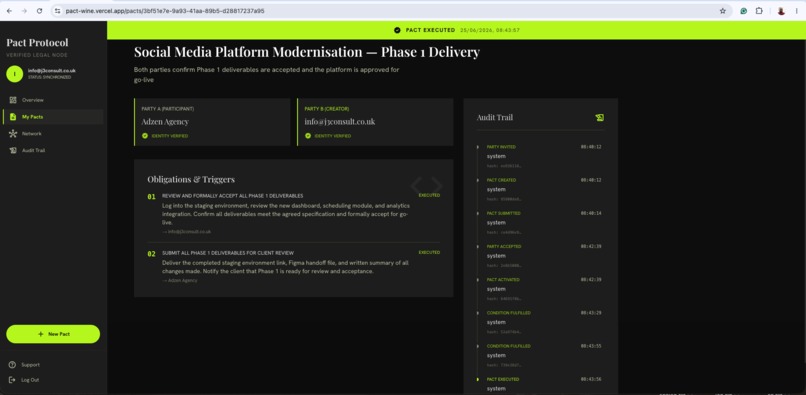Log out using the Log Out link
This screenshot has width=806, height=395.
(24, 380)
